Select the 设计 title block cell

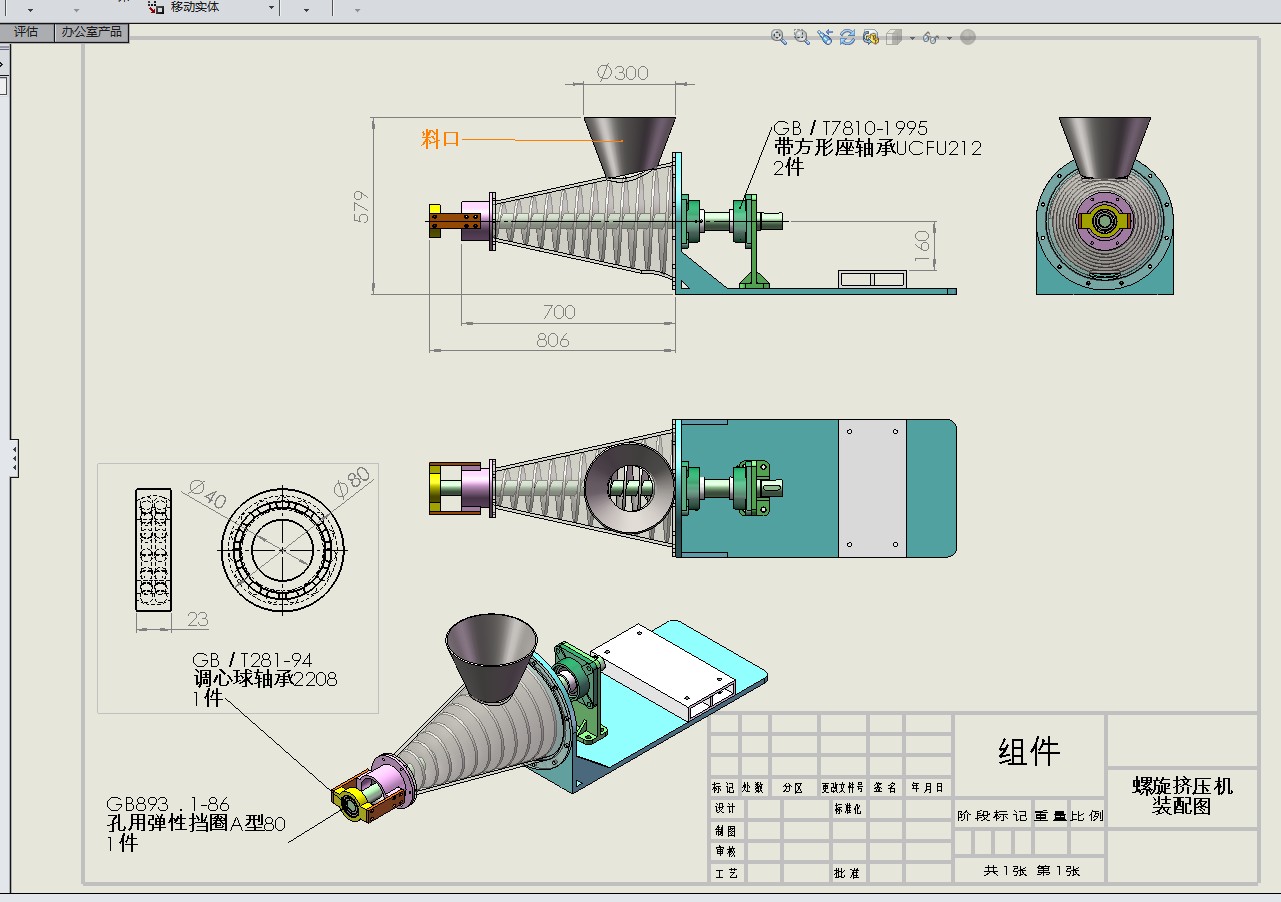tap(727, 808)
